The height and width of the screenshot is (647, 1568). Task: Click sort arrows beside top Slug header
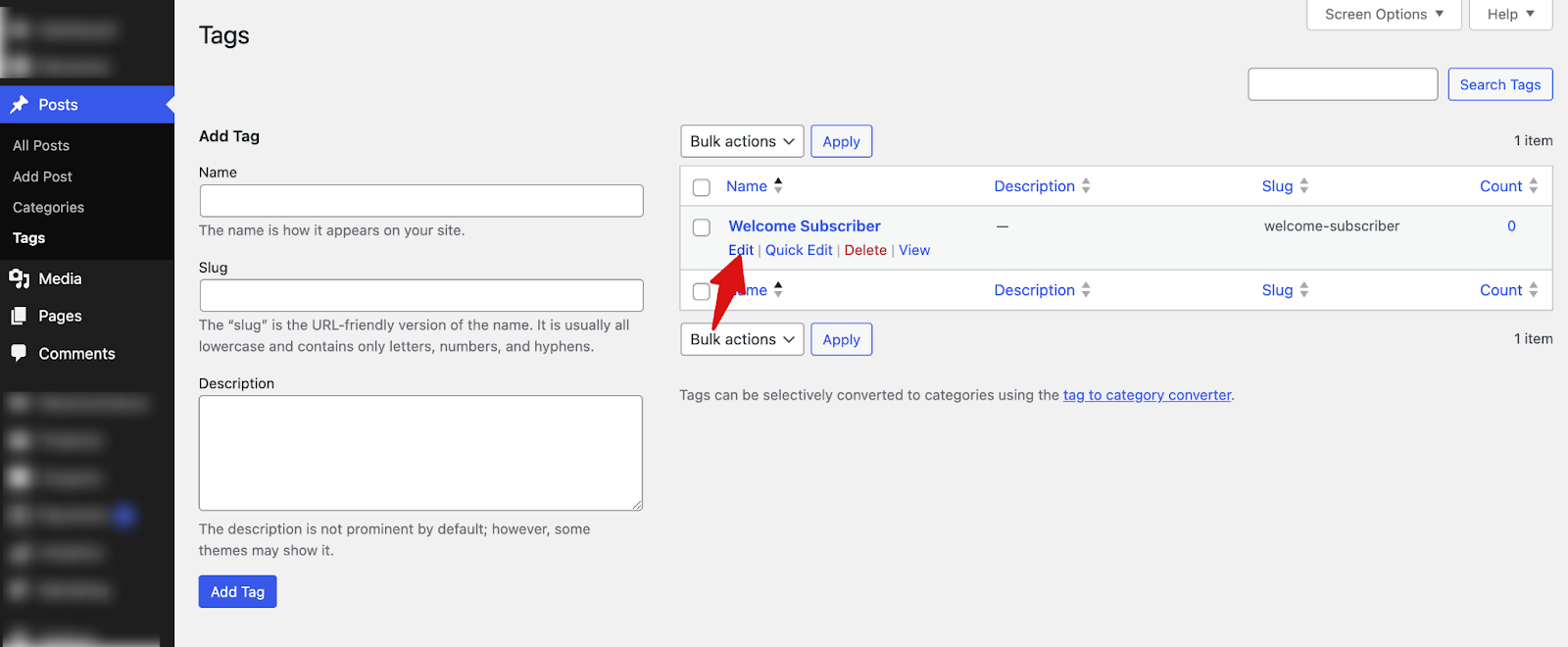click(x=1303, y=186)
